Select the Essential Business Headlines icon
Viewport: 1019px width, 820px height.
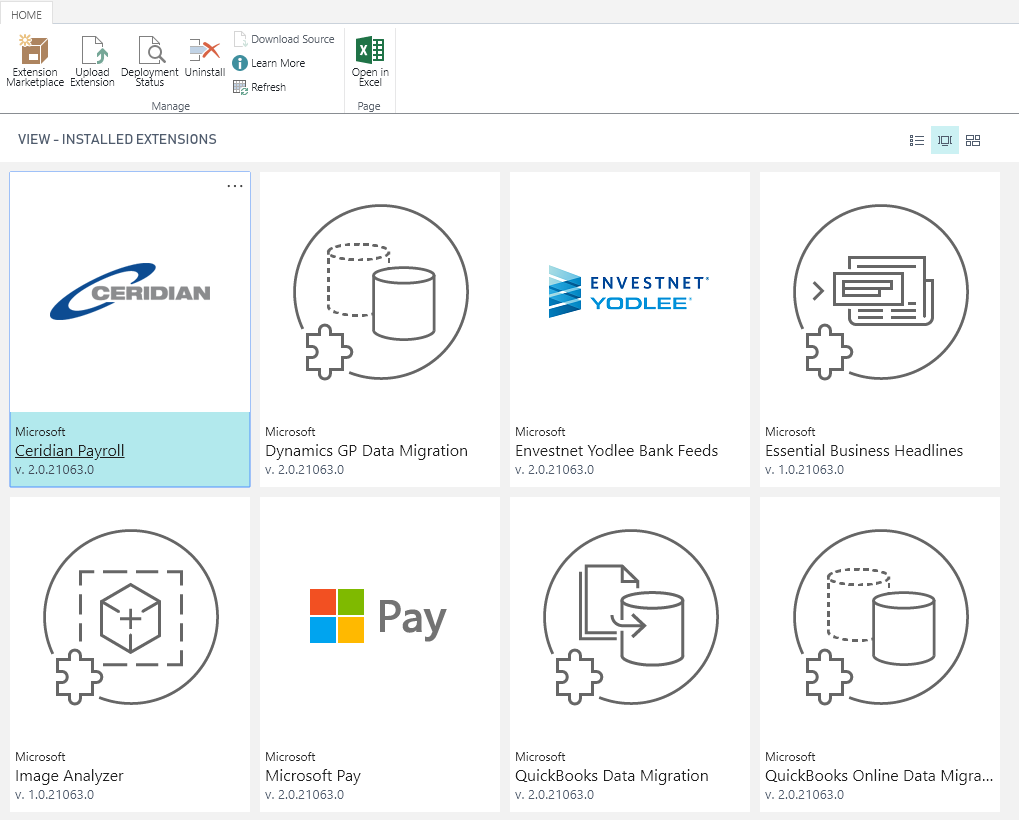click(x=881, y=292)
